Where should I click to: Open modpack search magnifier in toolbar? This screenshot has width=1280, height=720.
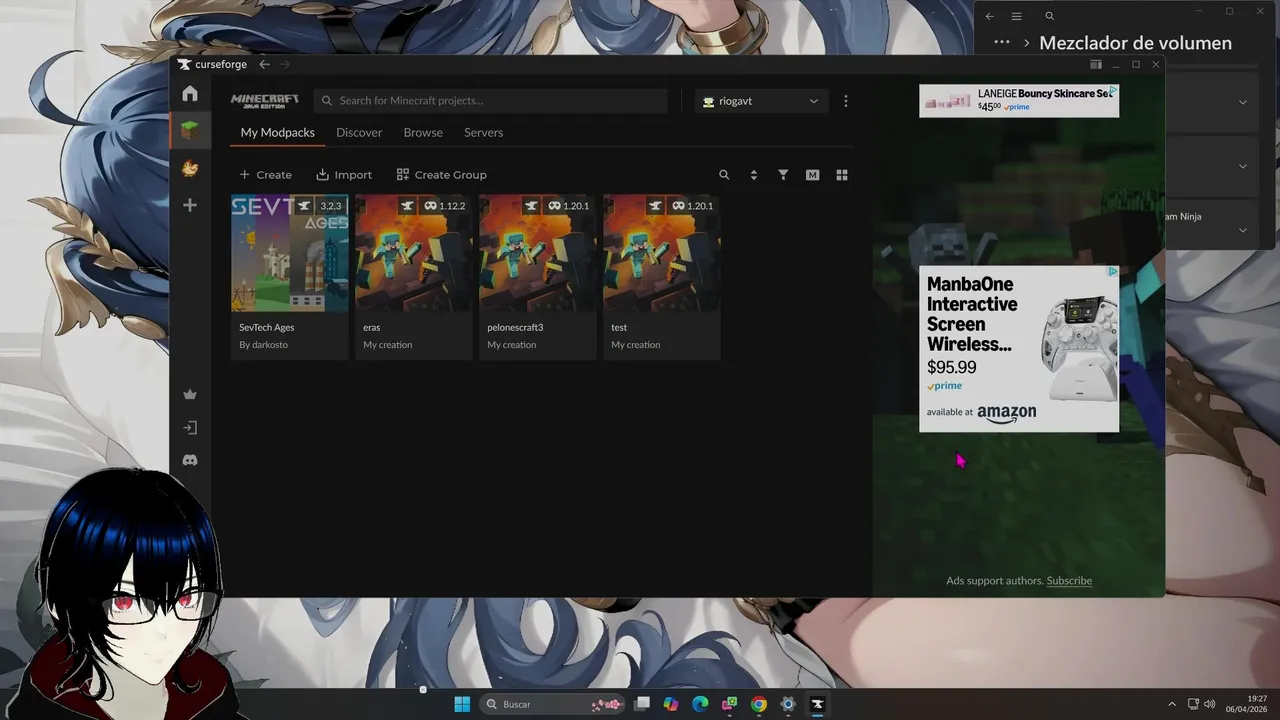coord(724,174)
